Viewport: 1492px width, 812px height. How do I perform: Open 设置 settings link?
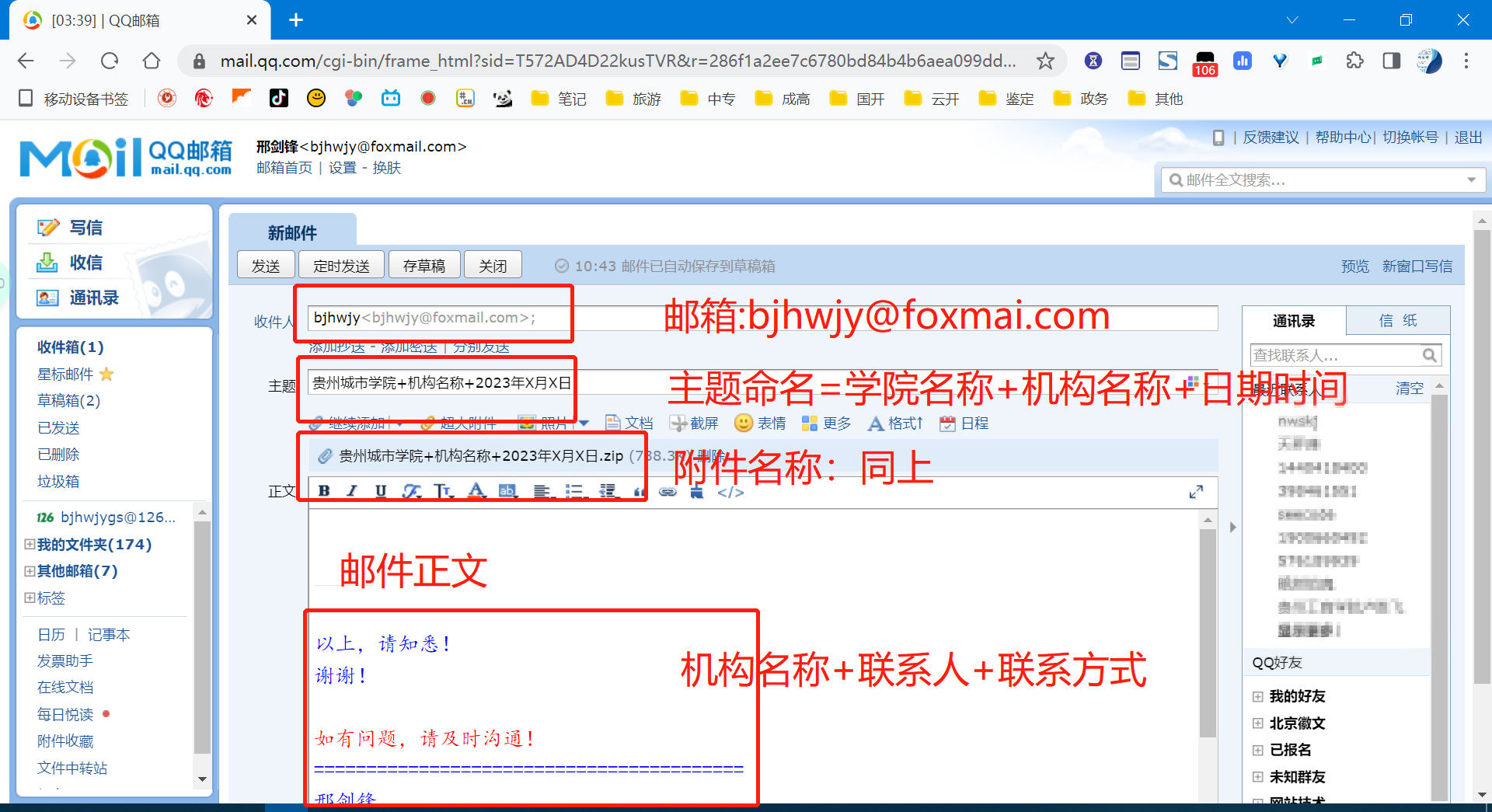(342, 168)
